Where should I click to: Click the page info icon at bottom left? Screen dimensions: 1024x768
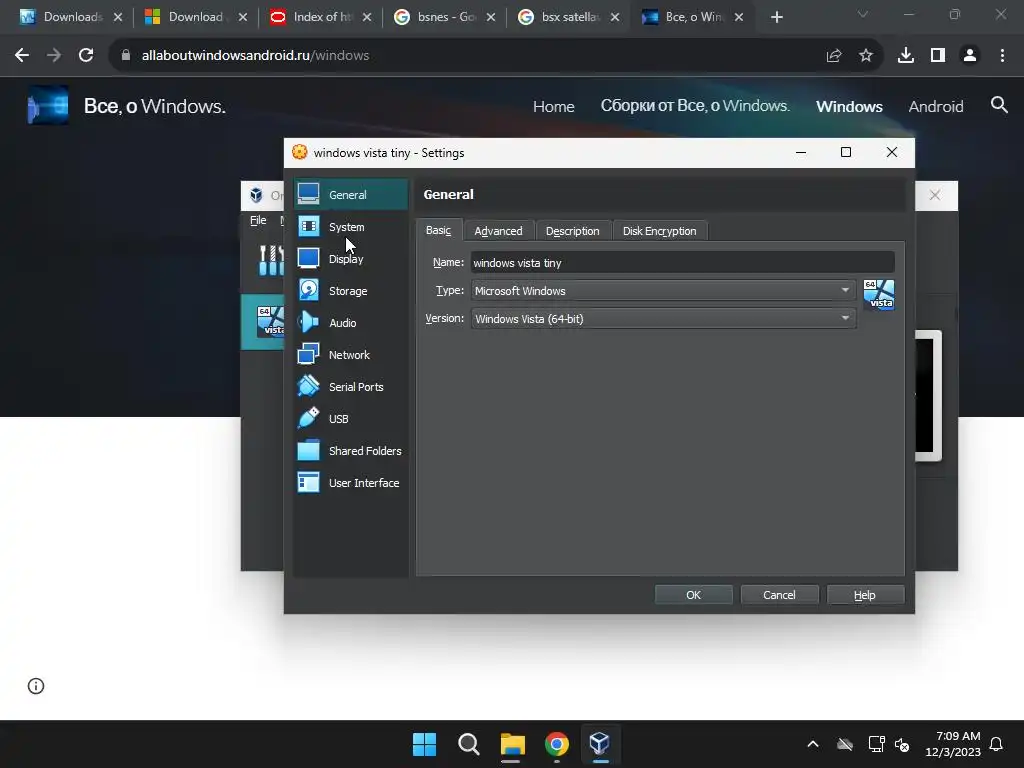[x=36, y=686]
